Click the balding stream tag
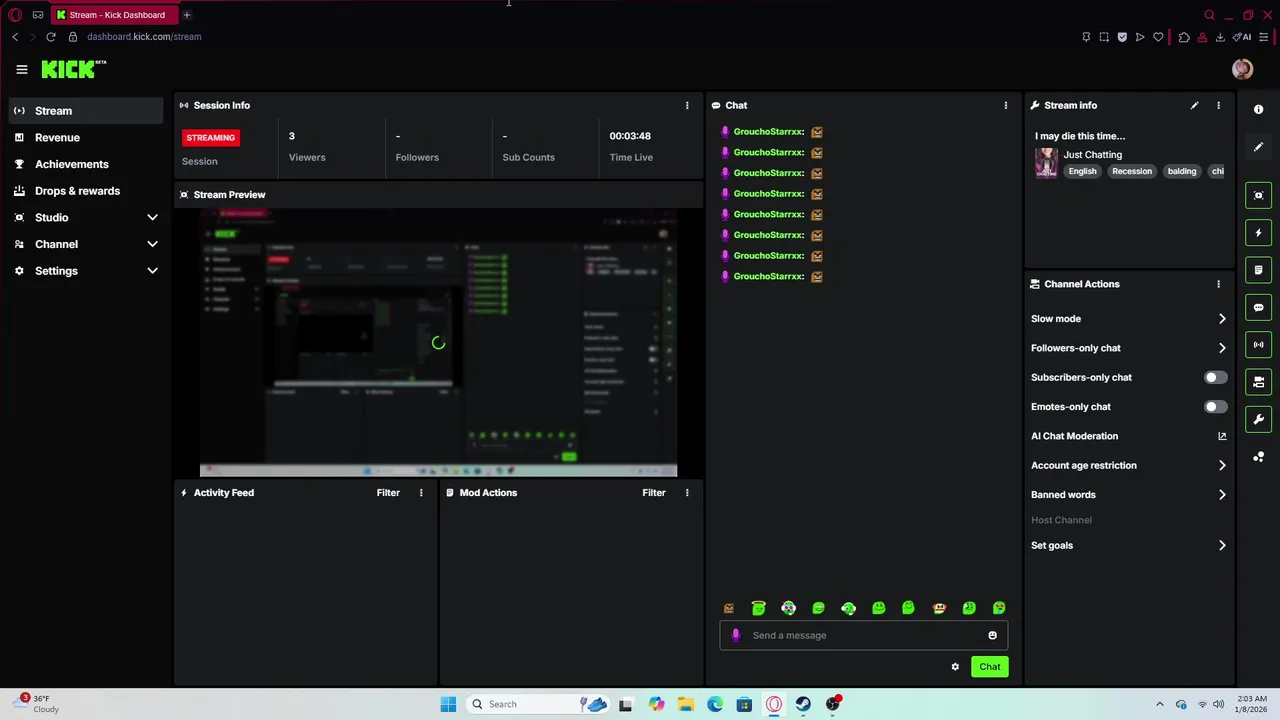The height and width of the screenshot is (720, 1280). click(x=1181, y=172)
